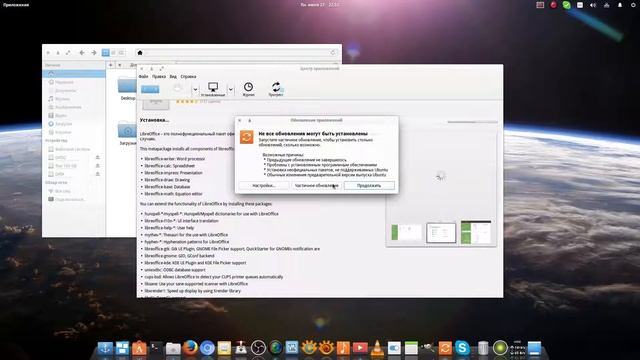Open the Правка menu in Software Center
This screenshot has width=640, height=360.
(159, 76)
